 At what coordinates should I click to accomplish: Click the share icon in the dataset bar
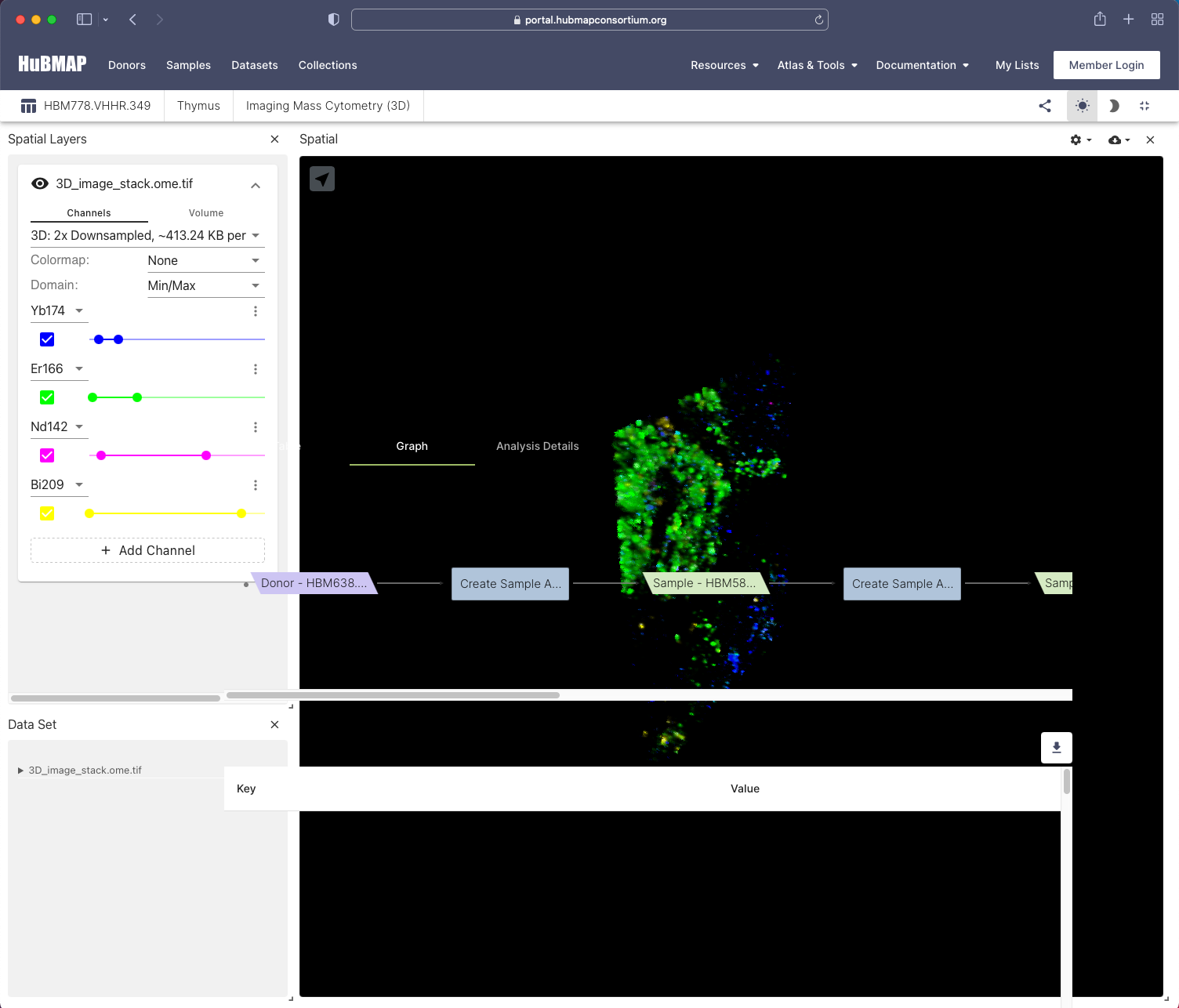1045,106
